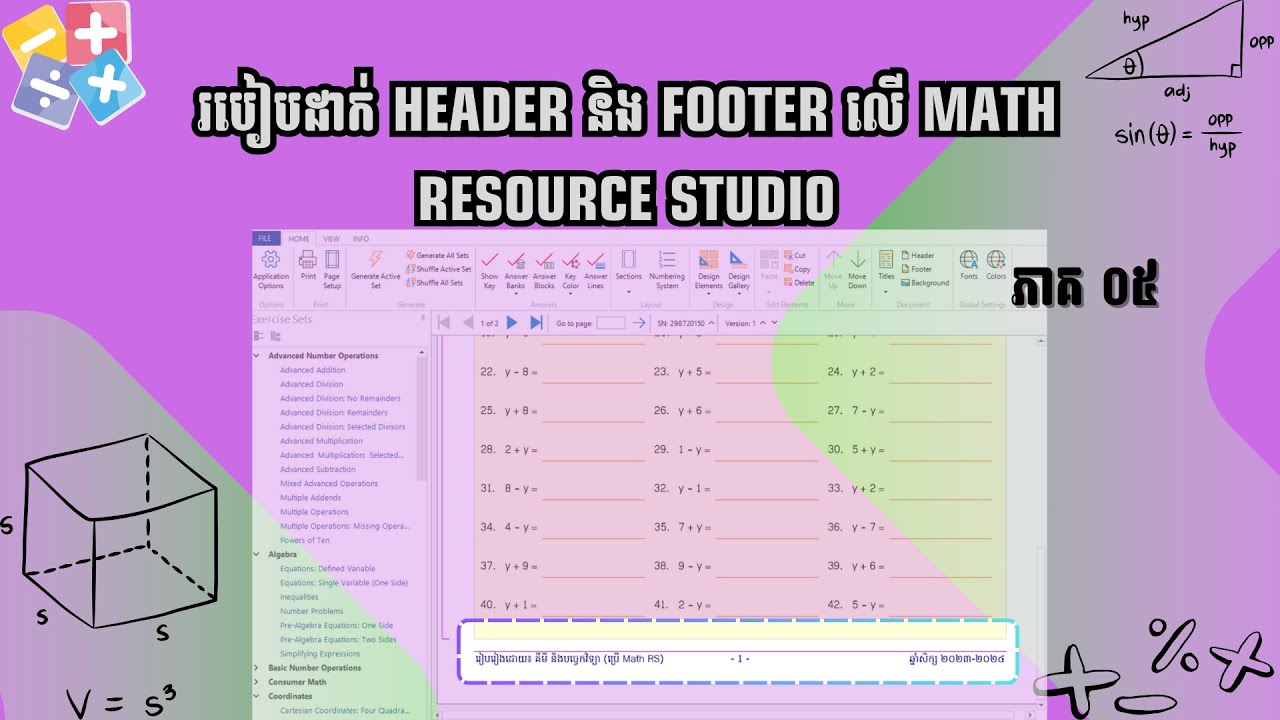The width and height of the screenshot is (1280, 720).
Task: Select Number Problems exercise
Action: point(312,611)
